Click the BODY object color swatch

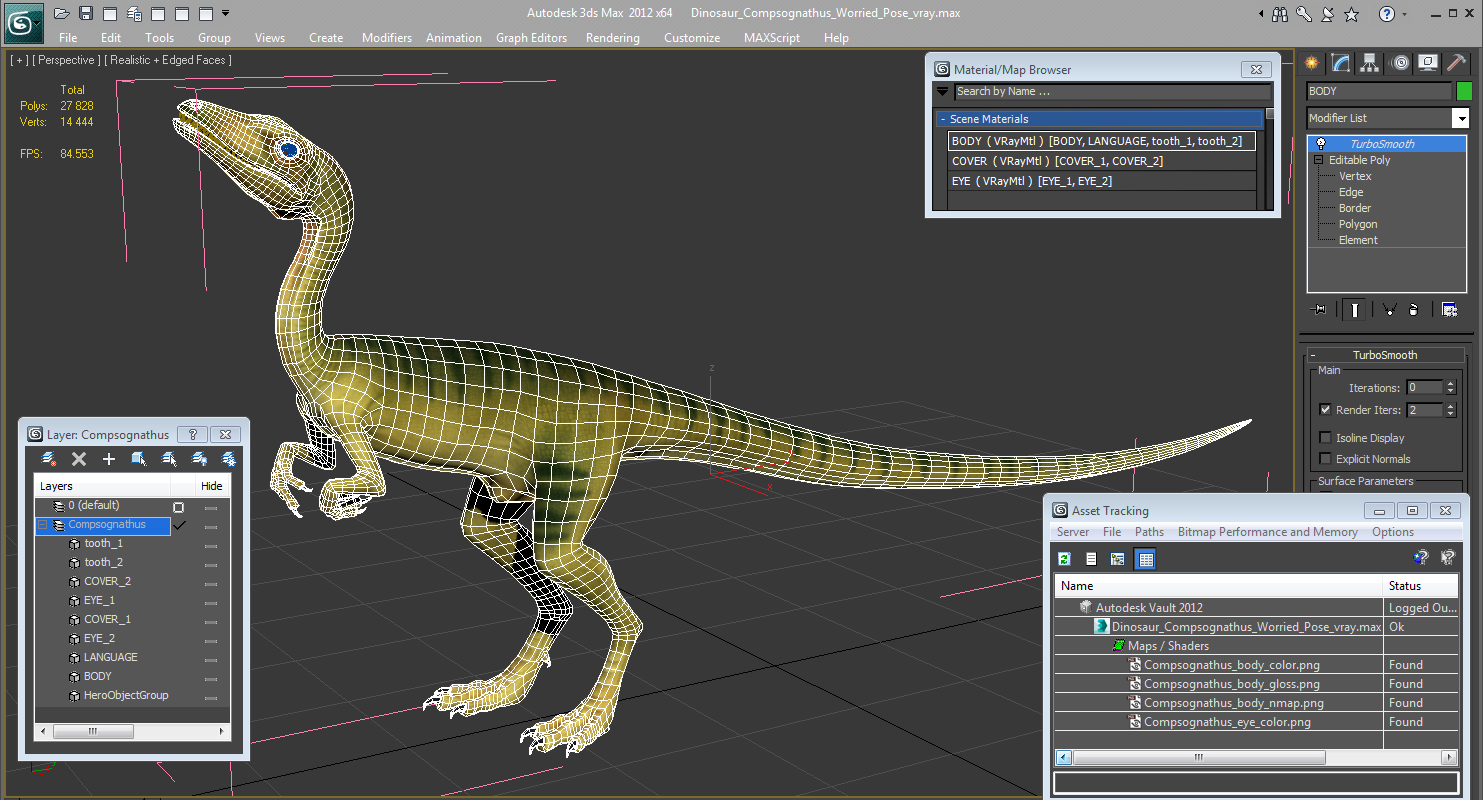(1464, 91)
